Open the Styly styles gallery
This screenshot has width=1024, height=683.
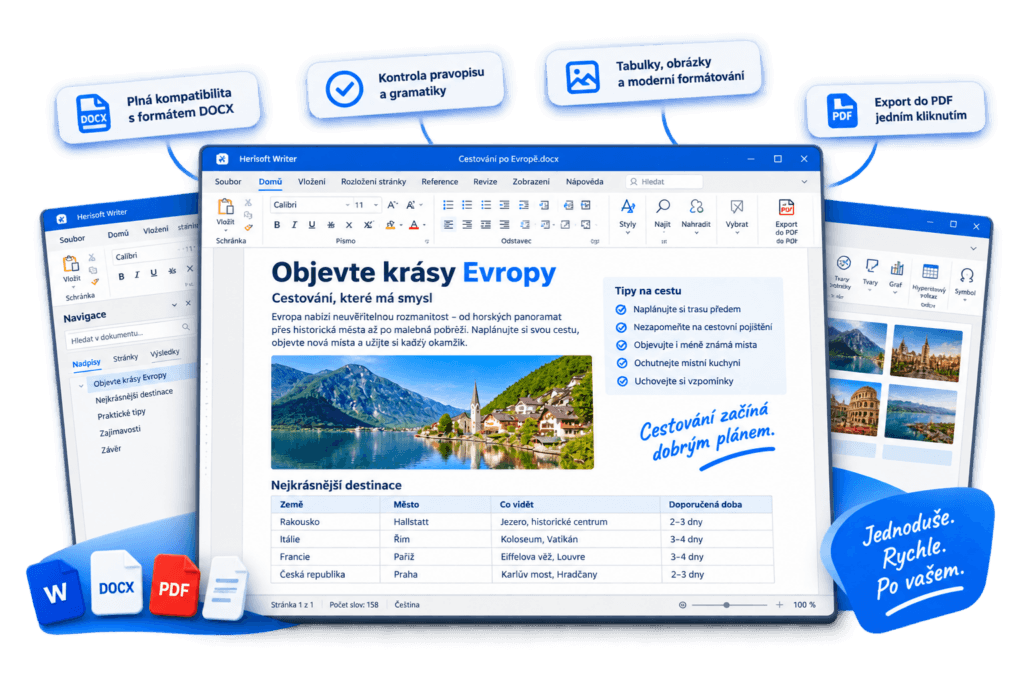point(628,214)
